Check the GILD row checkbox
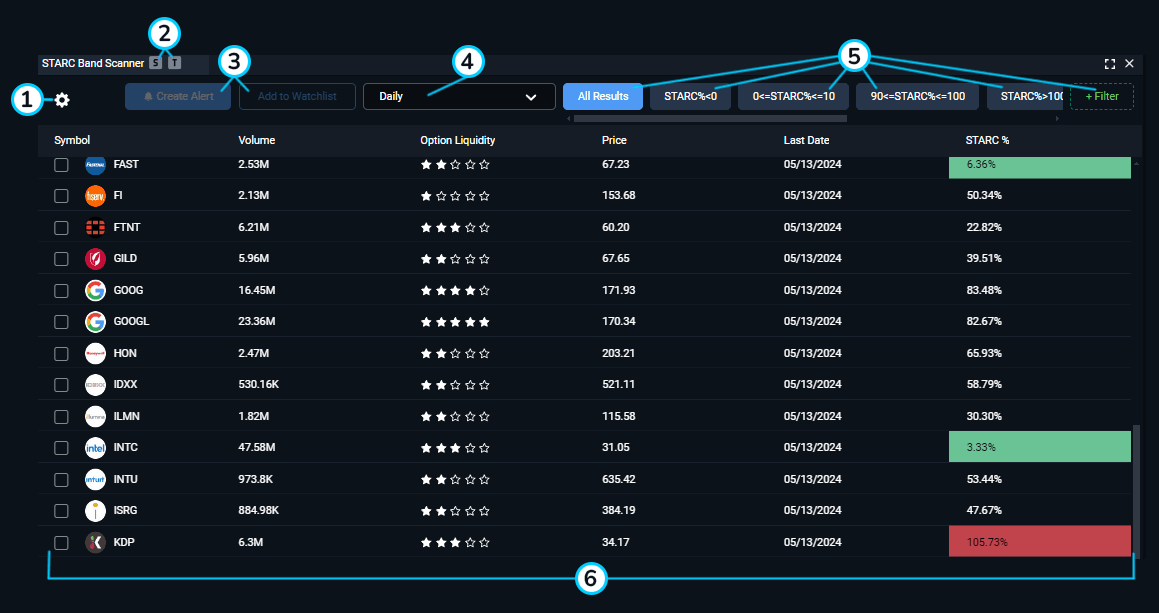 click(x=61, y=259)
